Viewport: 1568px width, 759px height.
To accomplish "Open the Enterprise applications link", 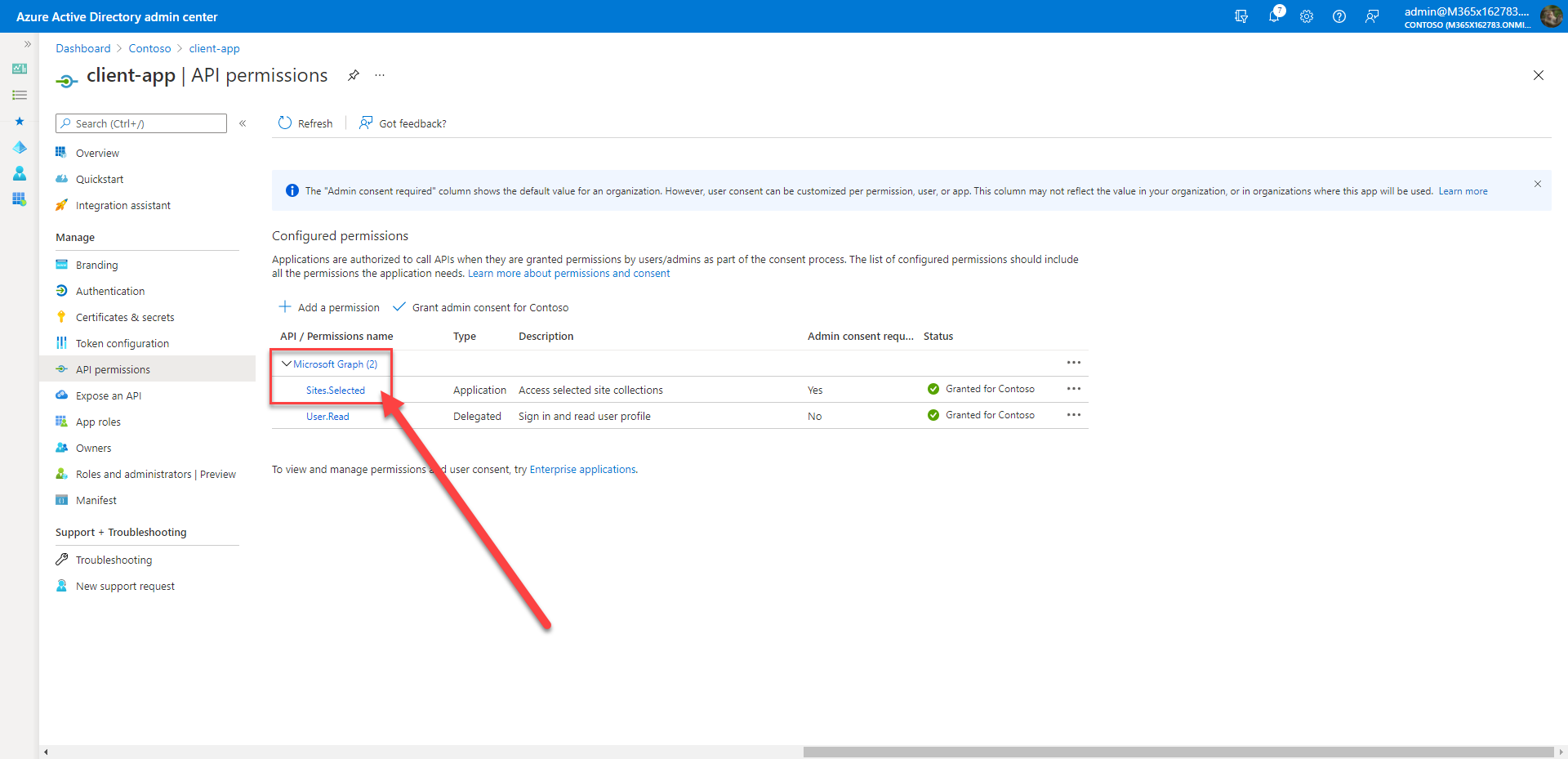I will (x=582, y=470).
